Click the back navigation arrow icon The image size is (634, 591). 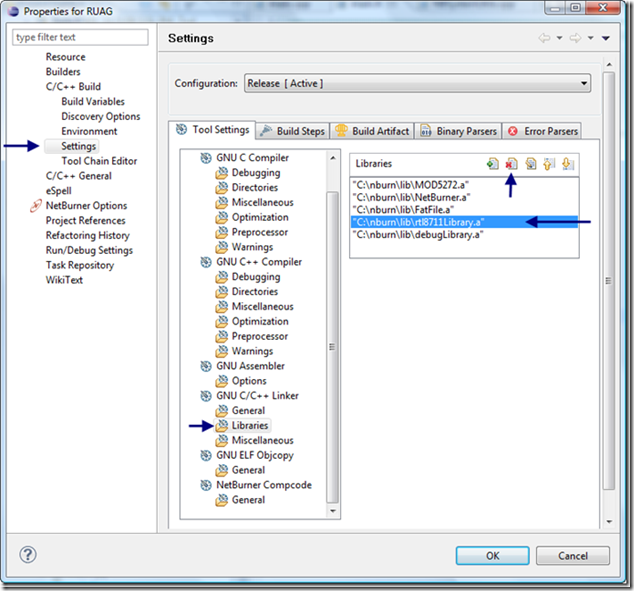pyautogui.click(x=544, y=38)
